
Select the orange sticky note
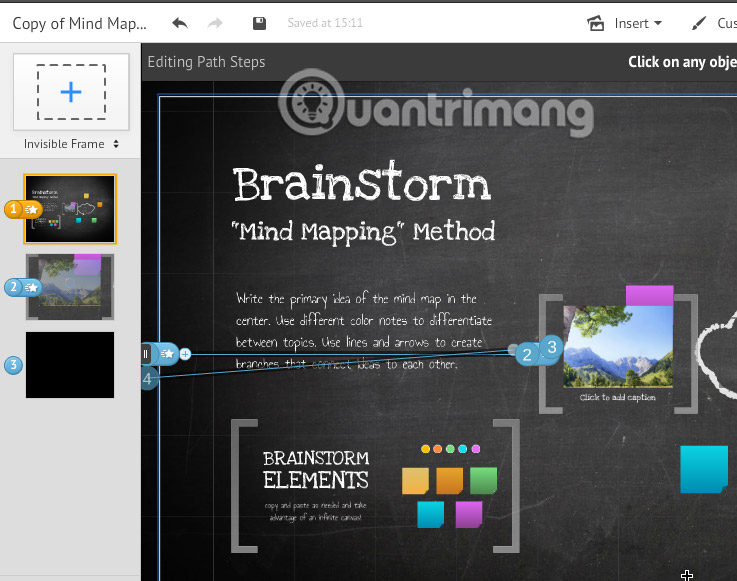pos(449,480)
